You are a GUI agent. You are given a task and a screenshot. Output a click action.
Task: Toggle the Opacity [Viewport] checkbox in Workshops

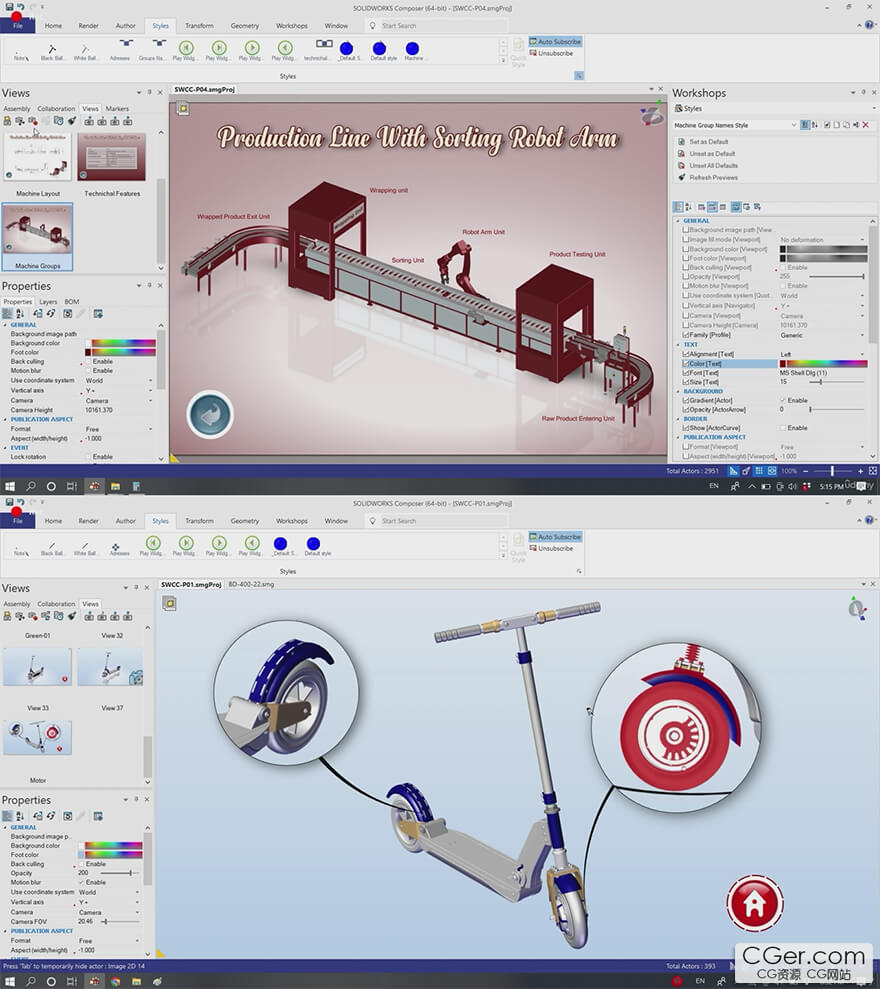[x=685, y=276]
